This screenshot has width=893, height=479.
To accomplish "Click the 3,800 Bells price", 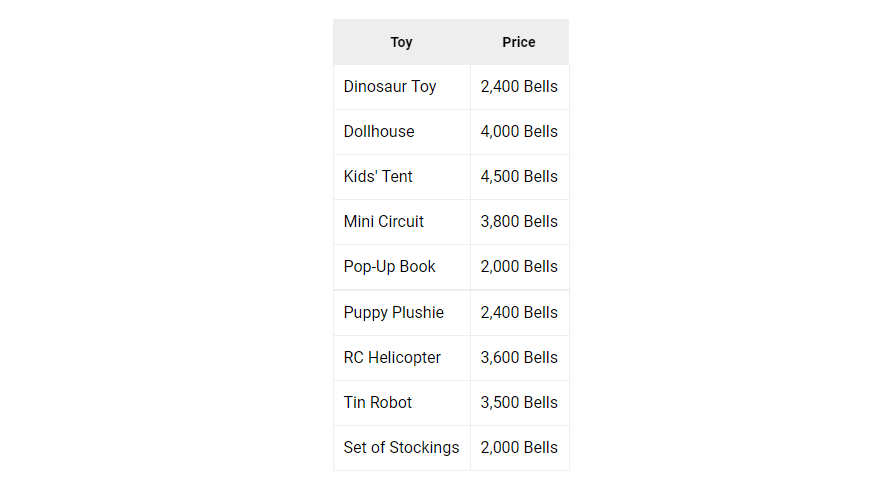I will tap(519, 222).
